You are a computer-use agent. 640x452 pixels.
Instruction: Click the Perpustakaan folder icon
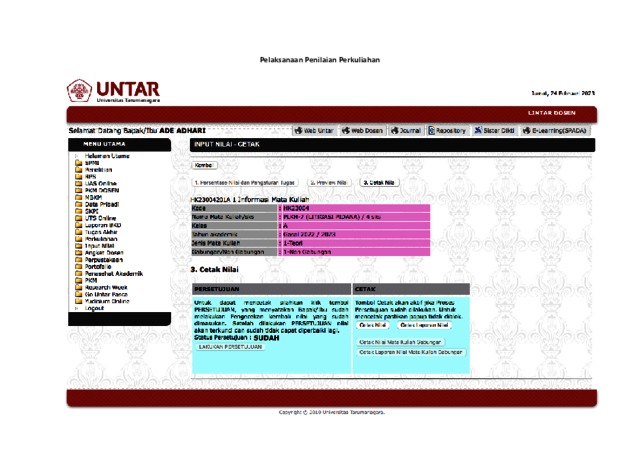78,260
